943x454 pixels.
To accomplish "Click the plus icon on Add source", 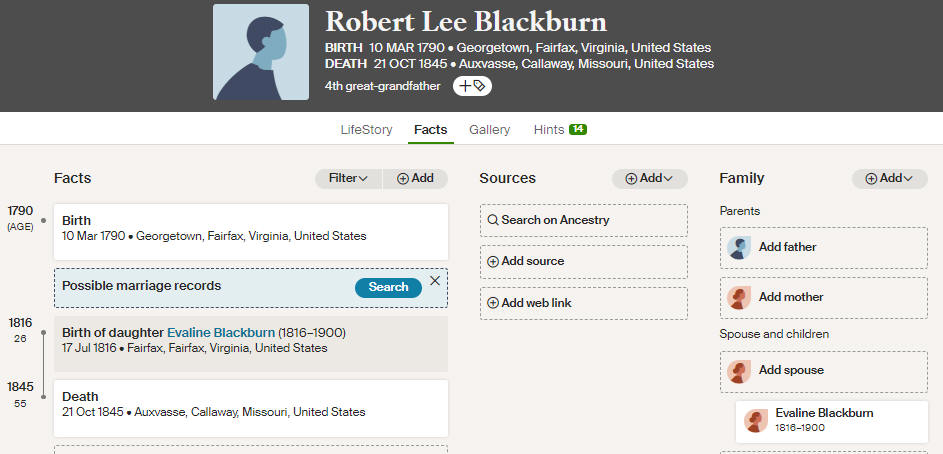I will [493, 262].
